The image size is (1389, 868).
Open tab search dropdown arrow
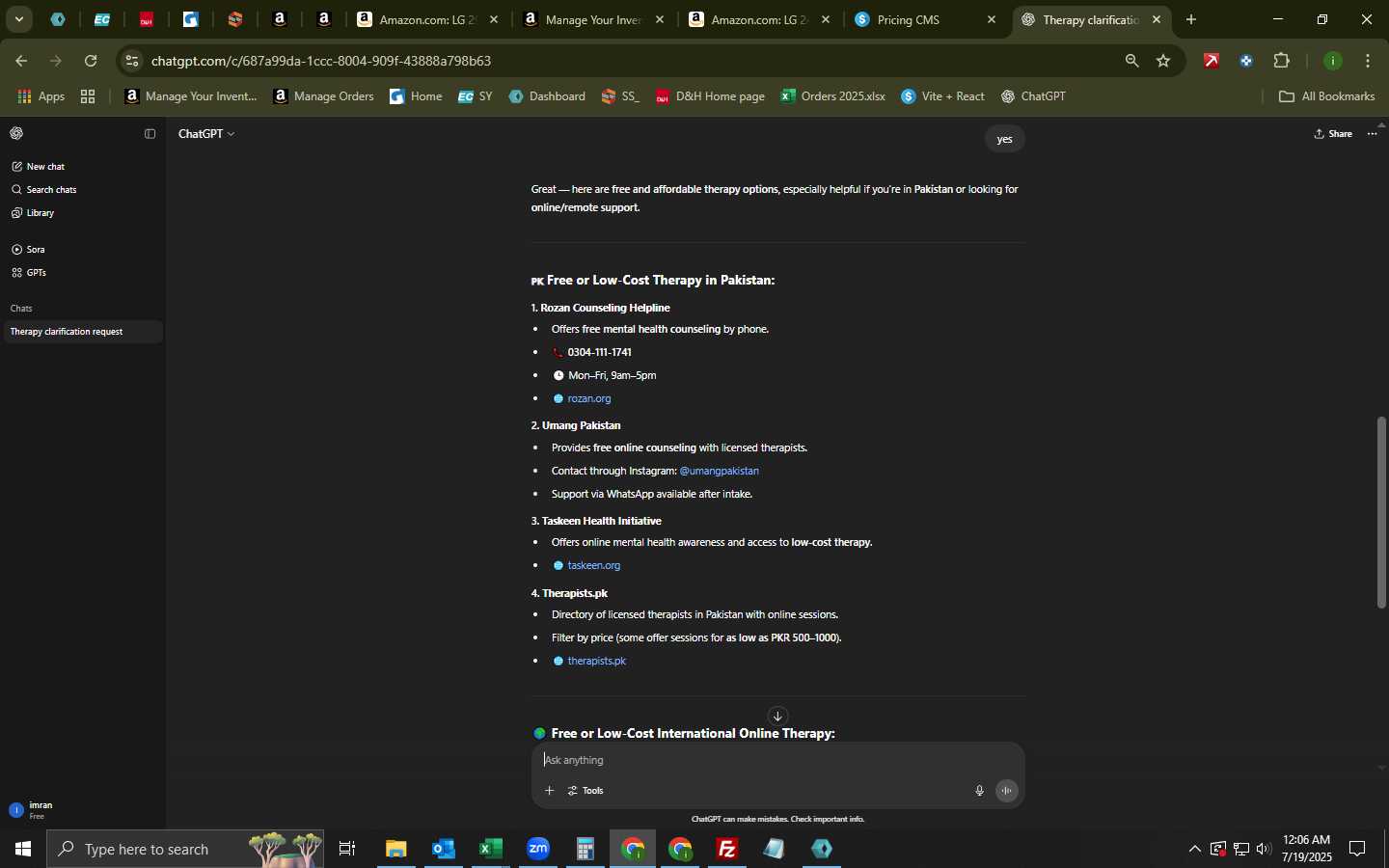click(19, 19)
